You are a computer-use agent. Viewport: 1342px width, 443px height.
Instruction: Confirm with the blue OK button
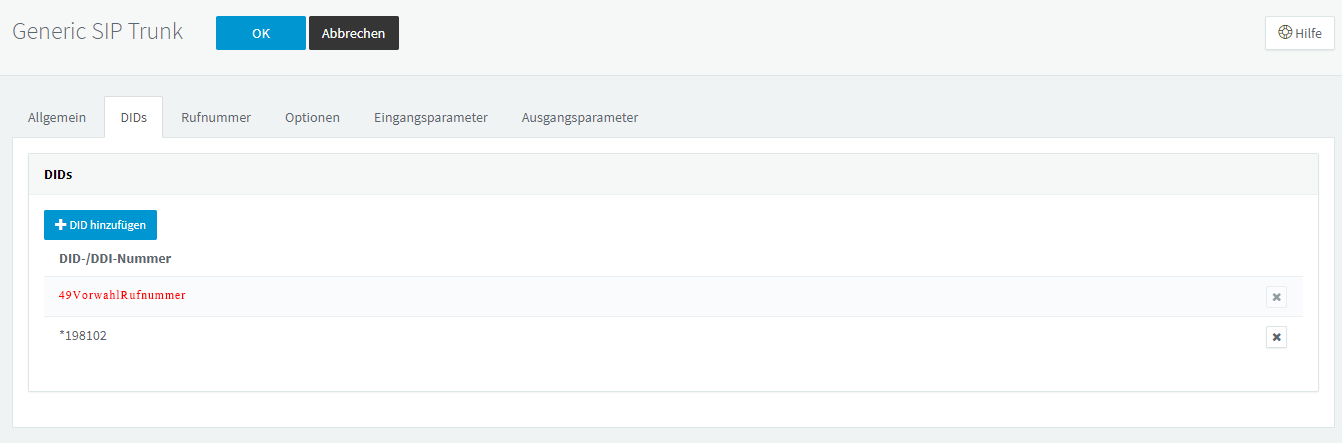261,33
